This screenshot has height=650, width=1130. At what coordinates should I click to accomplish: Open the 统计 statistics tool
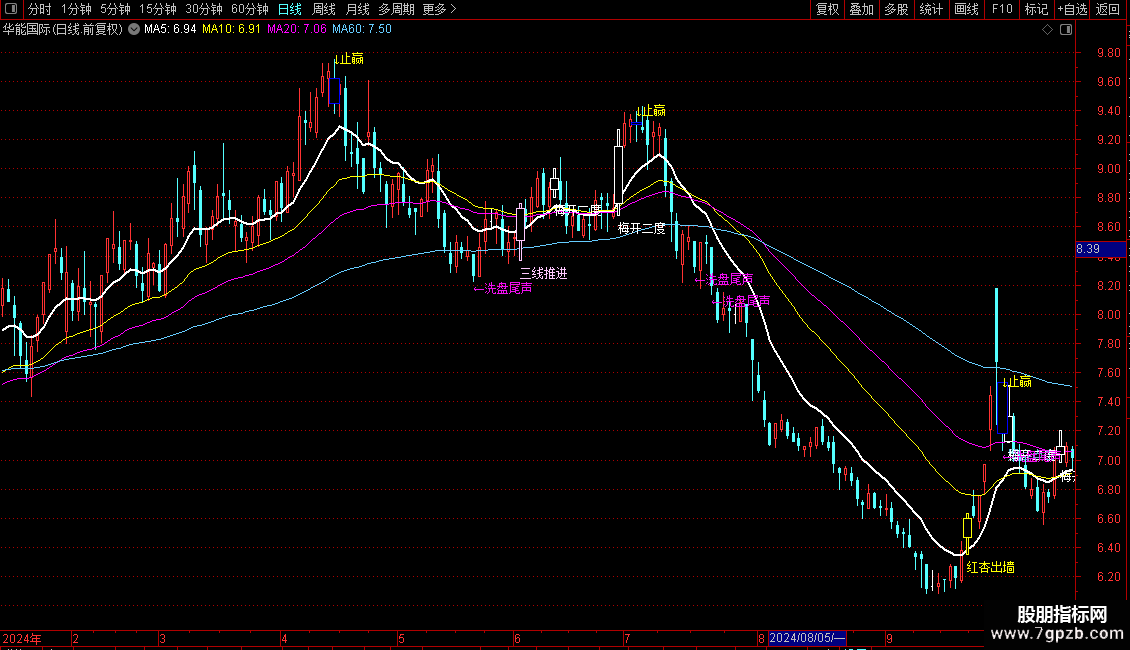tap(931, 9)
